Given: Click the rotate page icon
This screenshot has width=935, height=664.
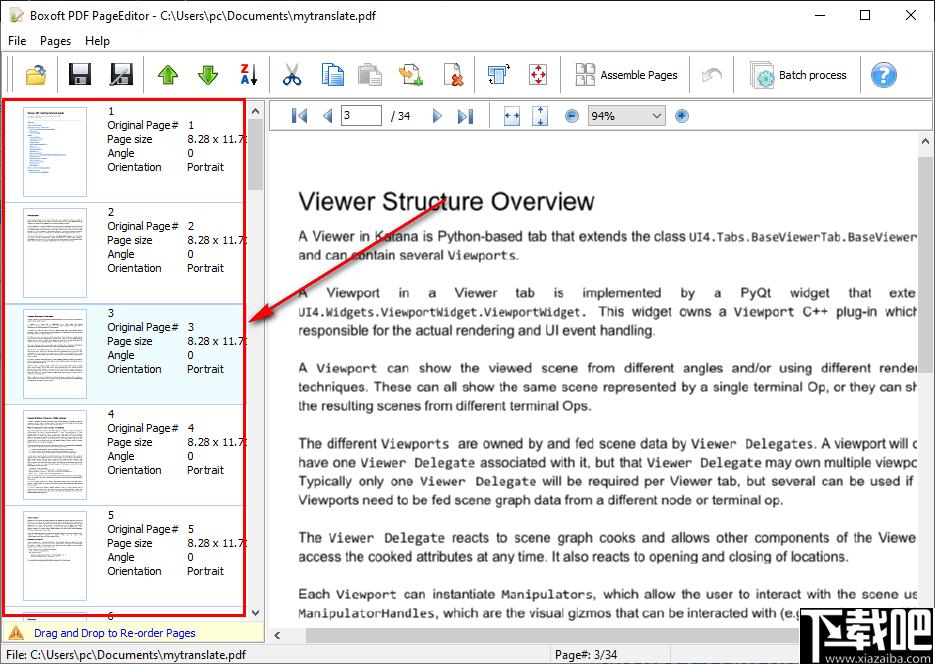Looking at the screenshot, I should click(x=499, y=75).
